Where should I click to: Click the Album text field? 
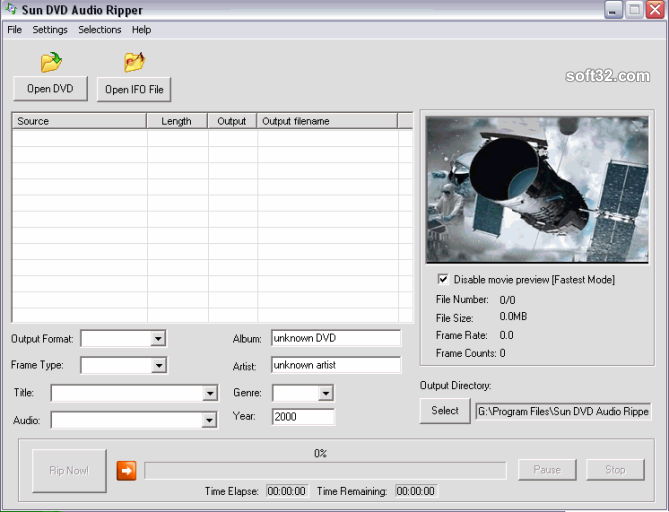pos(336,338)
